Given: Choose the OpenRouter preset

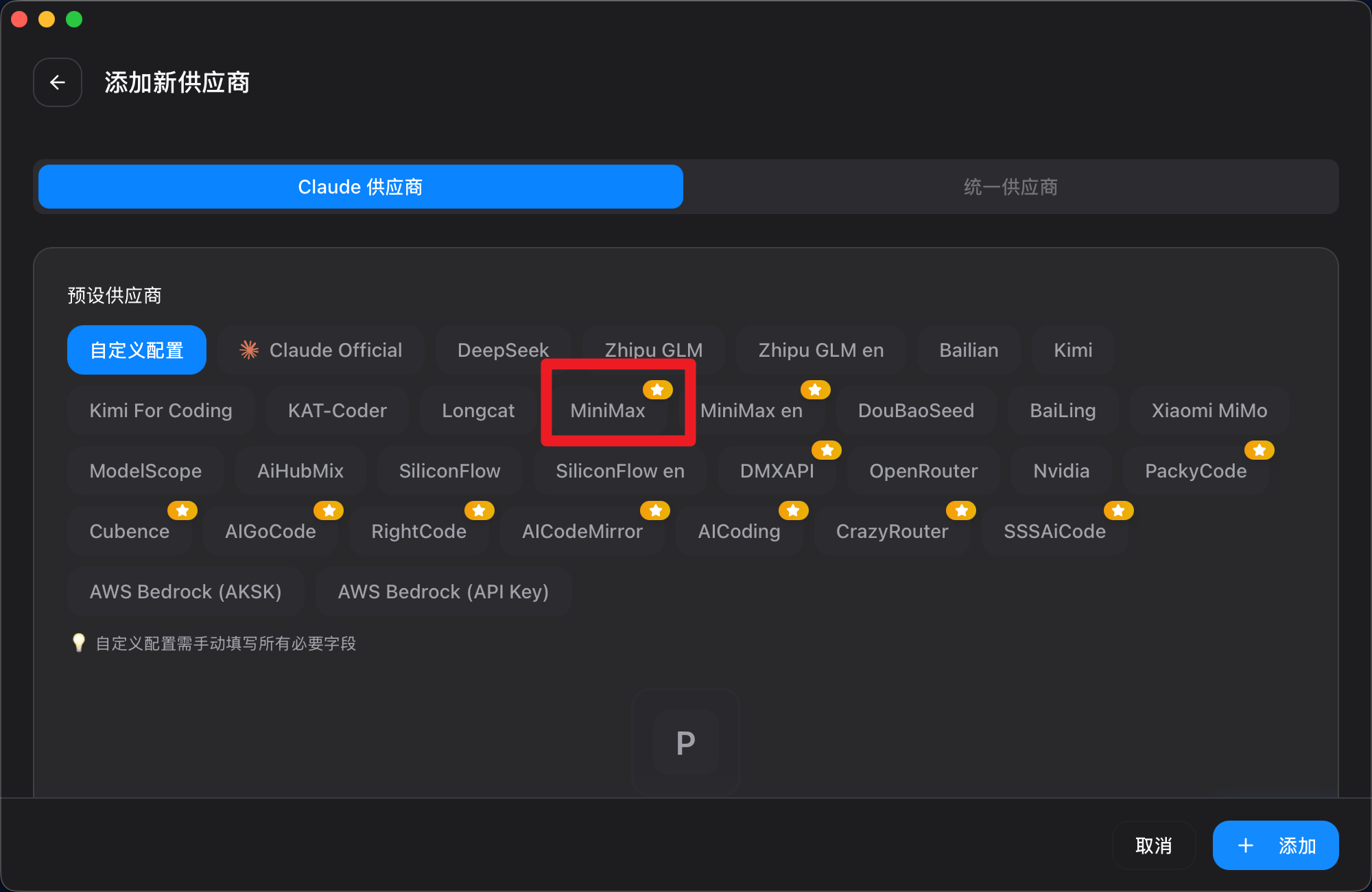Looking at the screenshot, I should pyautogui.click(x=923, y=471).
